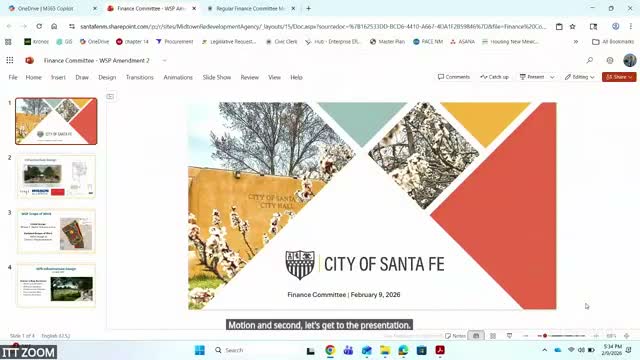
Task: Open the Animations ribbon tab
Action: (178, 77)
